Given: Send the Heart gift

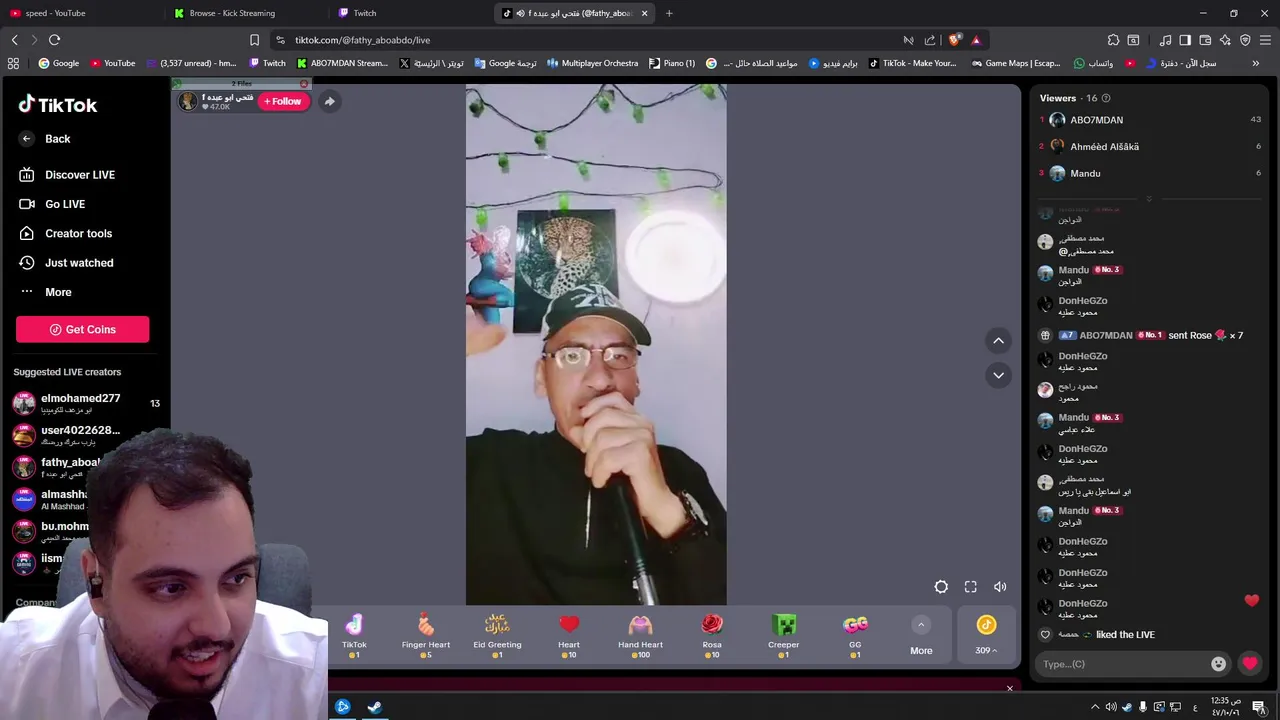Looking at the screenshot, I should tap(569, 636).
